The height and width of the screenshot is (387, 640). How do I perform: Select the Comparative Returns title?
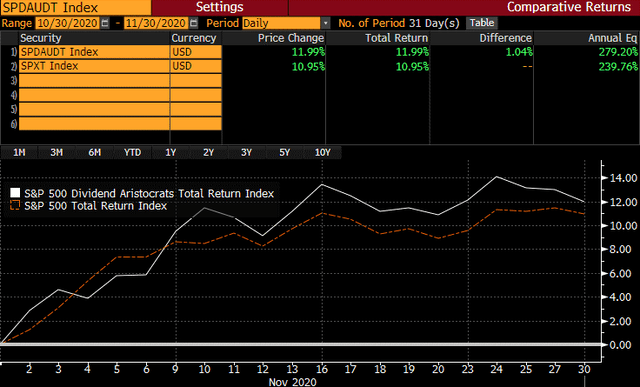[569, 7]
